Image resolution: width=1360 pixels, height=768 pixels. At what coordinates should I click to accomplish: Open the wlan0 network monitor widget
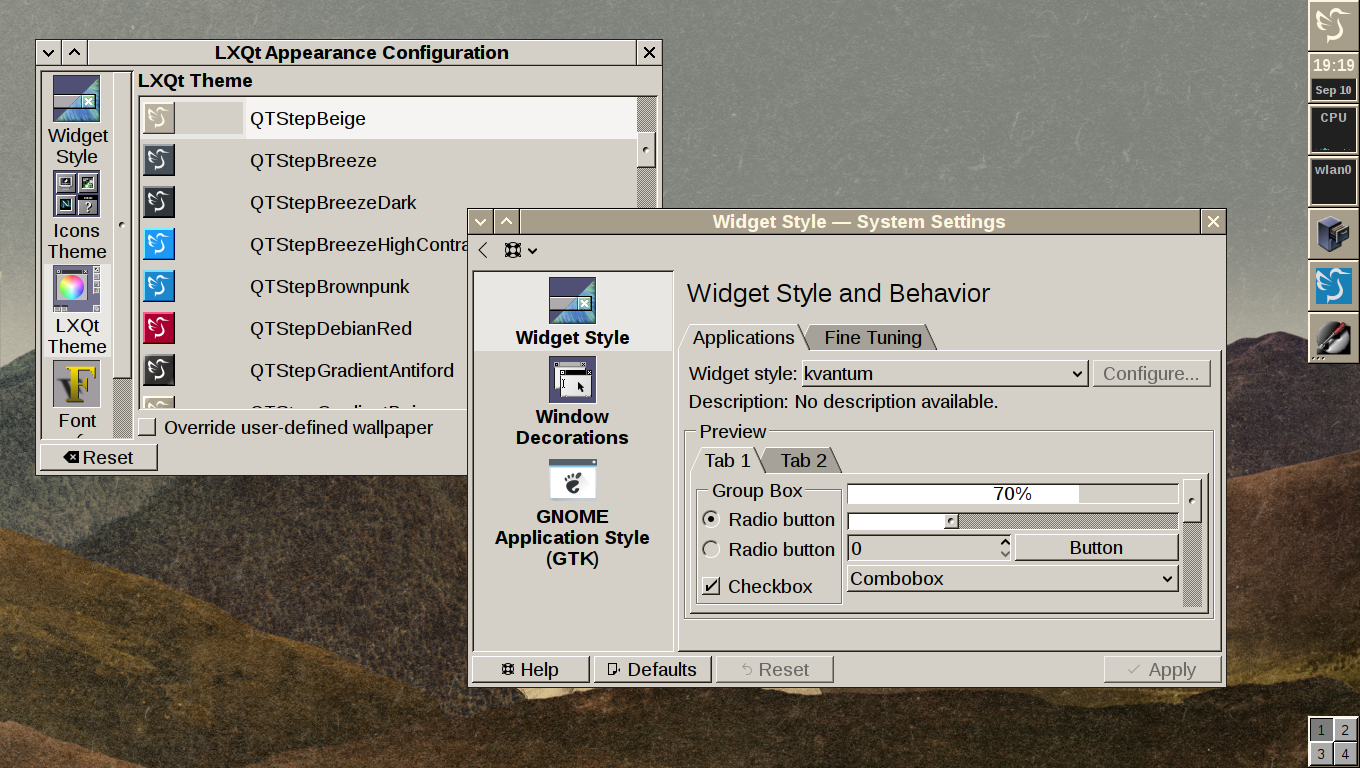(x=1333, y=182)
